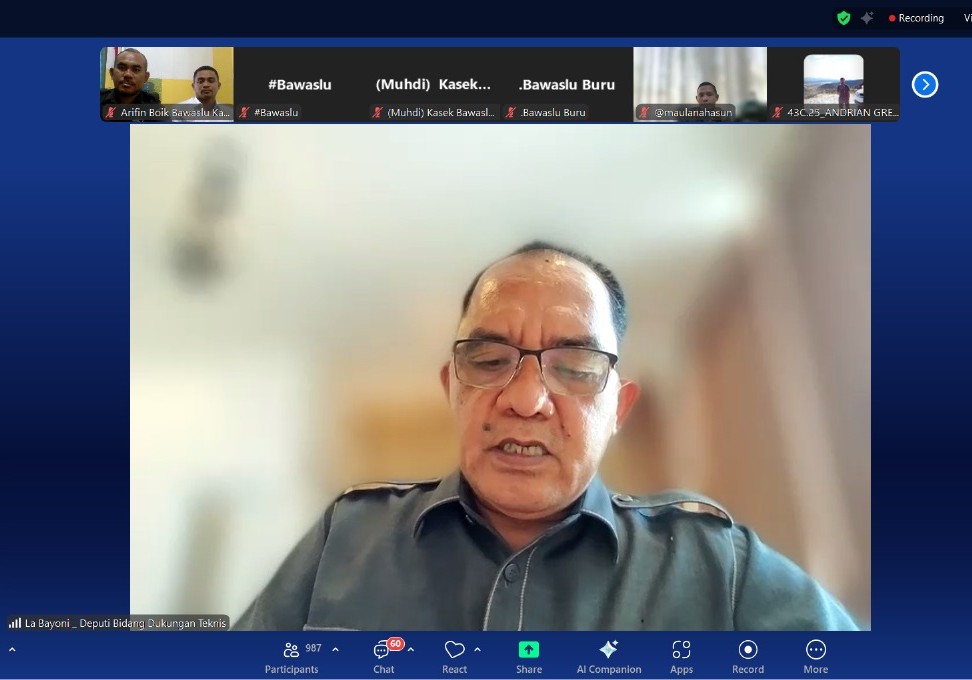Screen dimensions: 972x680
Task: Click the Share label text
Action: pos(529,669)
